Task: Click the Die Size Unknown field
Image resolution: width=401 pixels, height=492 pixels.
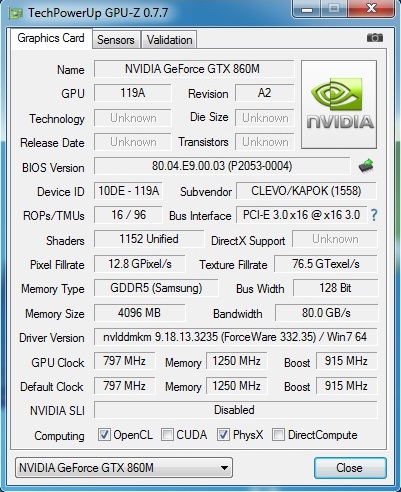Action: pyautogui.click(x=265, y=118)
